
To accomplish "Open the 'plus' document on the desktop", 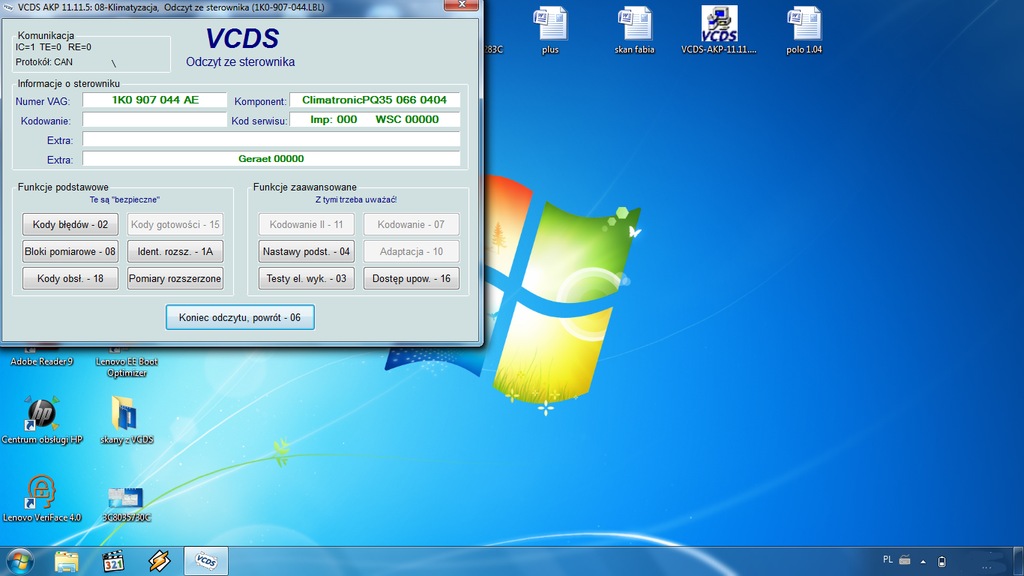I will coord(550,30).
